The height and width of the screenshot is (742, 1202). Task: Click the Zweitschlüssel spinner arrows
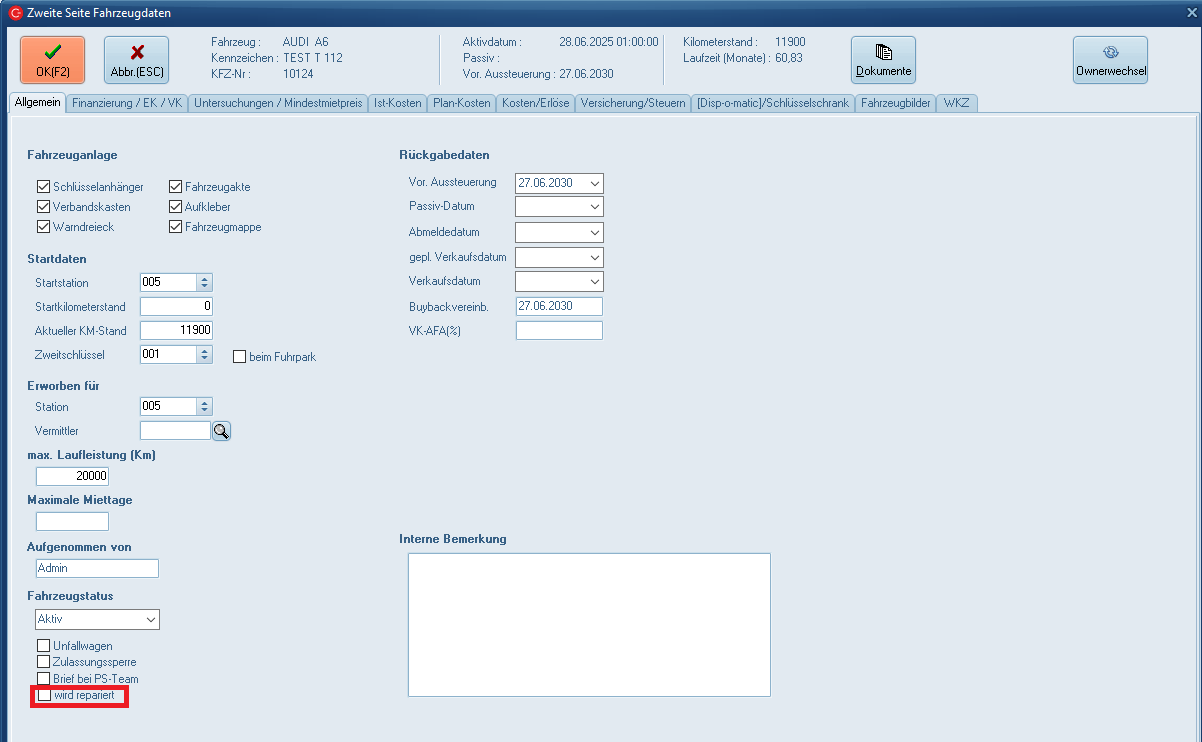[x=205, y=354]
